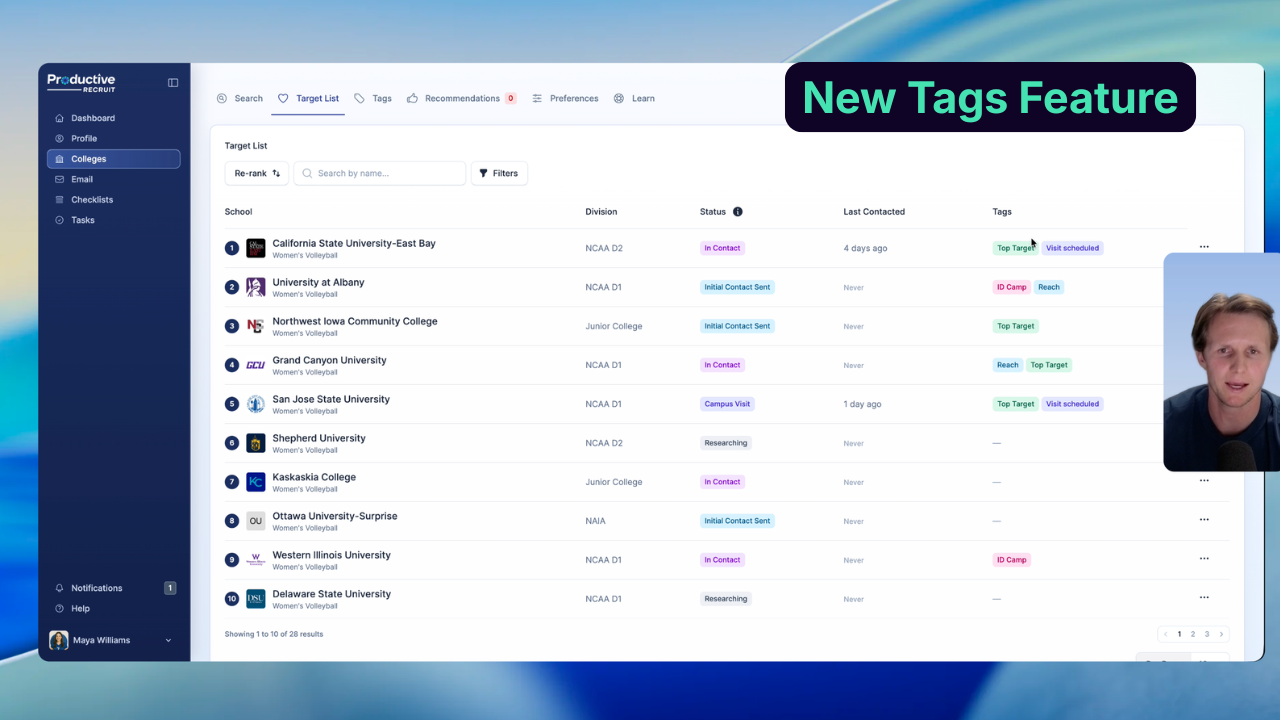
Task: Click the next page arrow
Action: 1221,634
